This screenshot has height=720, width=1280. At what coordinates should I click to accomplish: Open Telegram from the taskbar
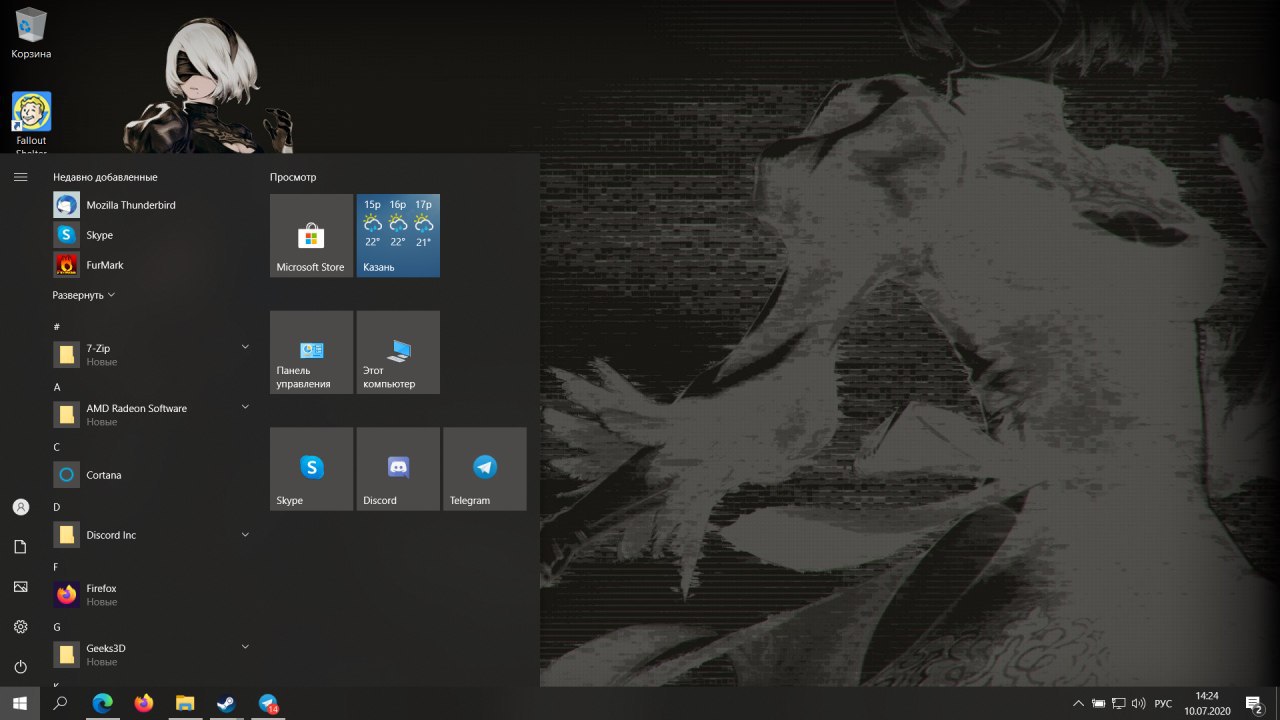coord(268,703)
